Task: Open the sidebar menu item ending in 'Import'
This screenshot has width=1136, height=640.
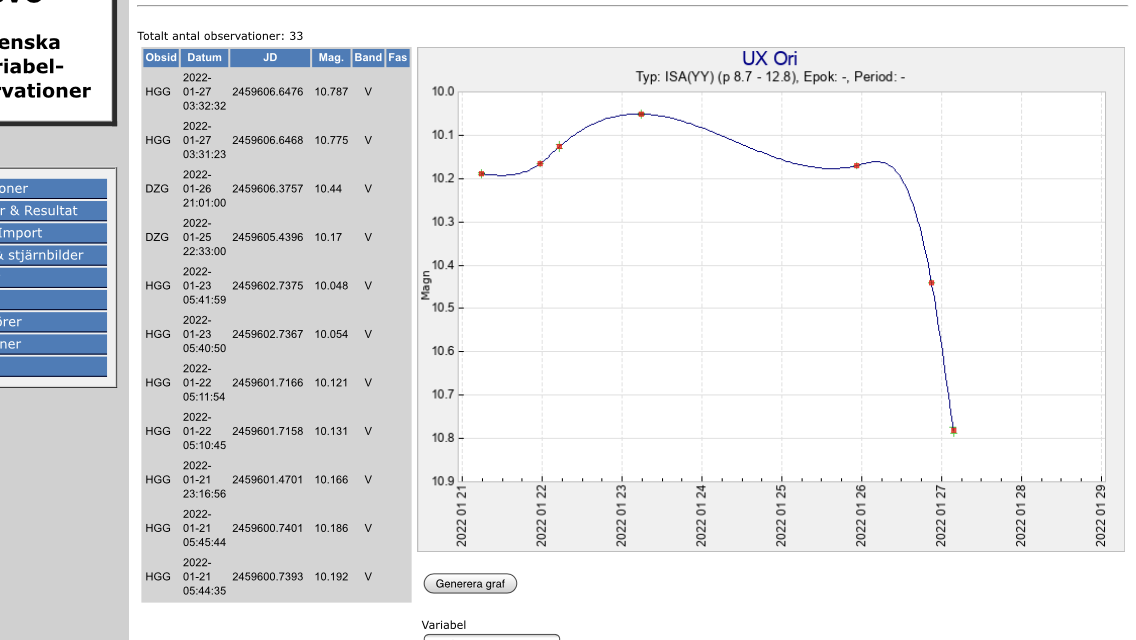Action: (53, 233)
